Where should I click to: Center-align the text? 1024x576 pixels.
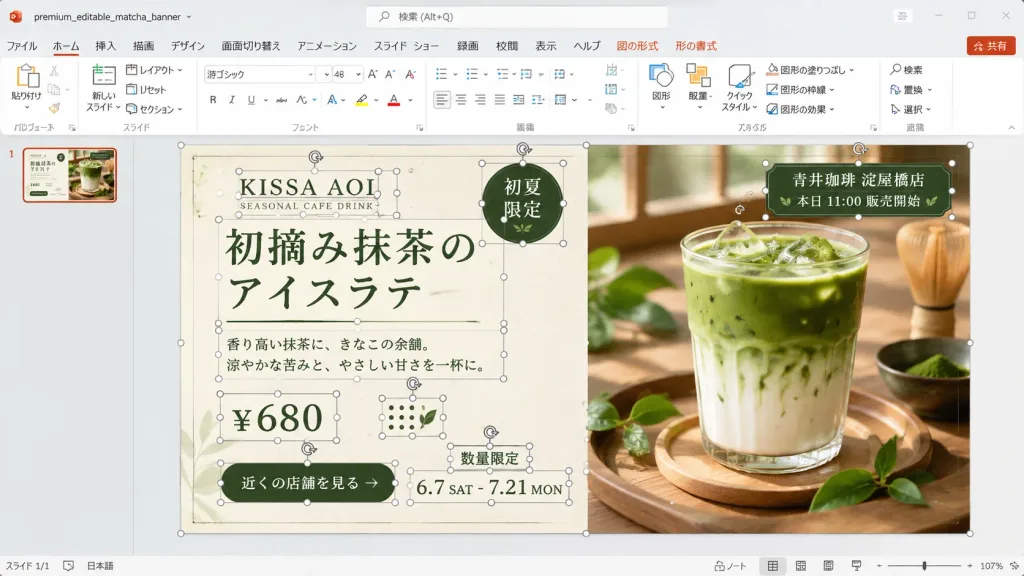461,99
